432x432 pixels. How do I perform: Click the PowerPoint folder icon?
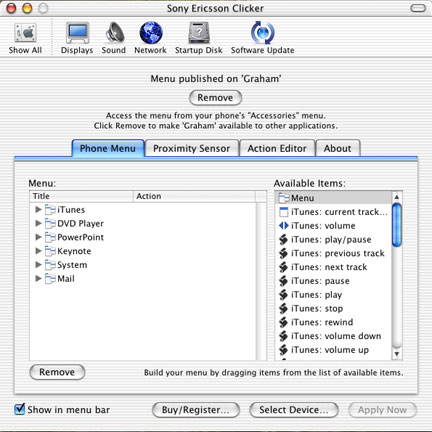pyautogui.click(x=50, y=237)
